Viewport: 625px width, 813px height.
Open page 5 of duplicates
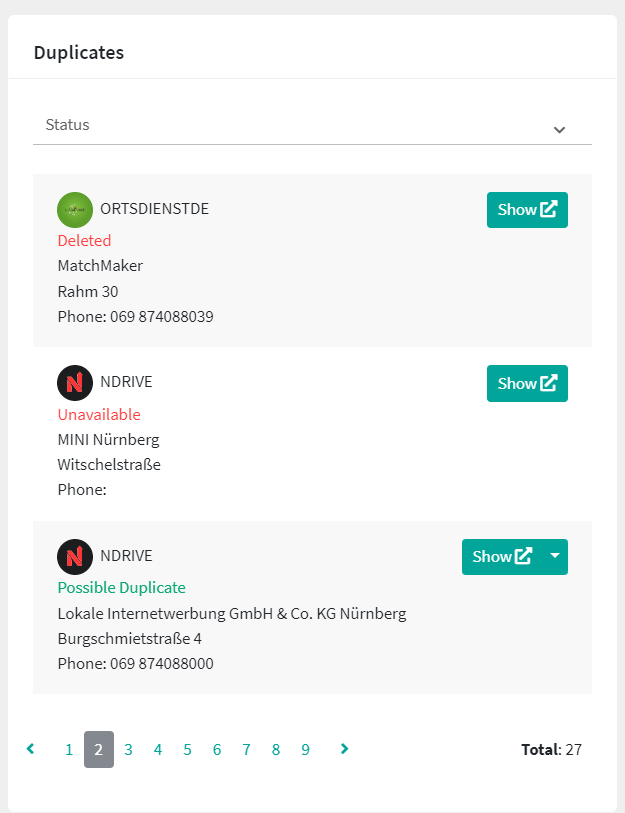(187, 750)
